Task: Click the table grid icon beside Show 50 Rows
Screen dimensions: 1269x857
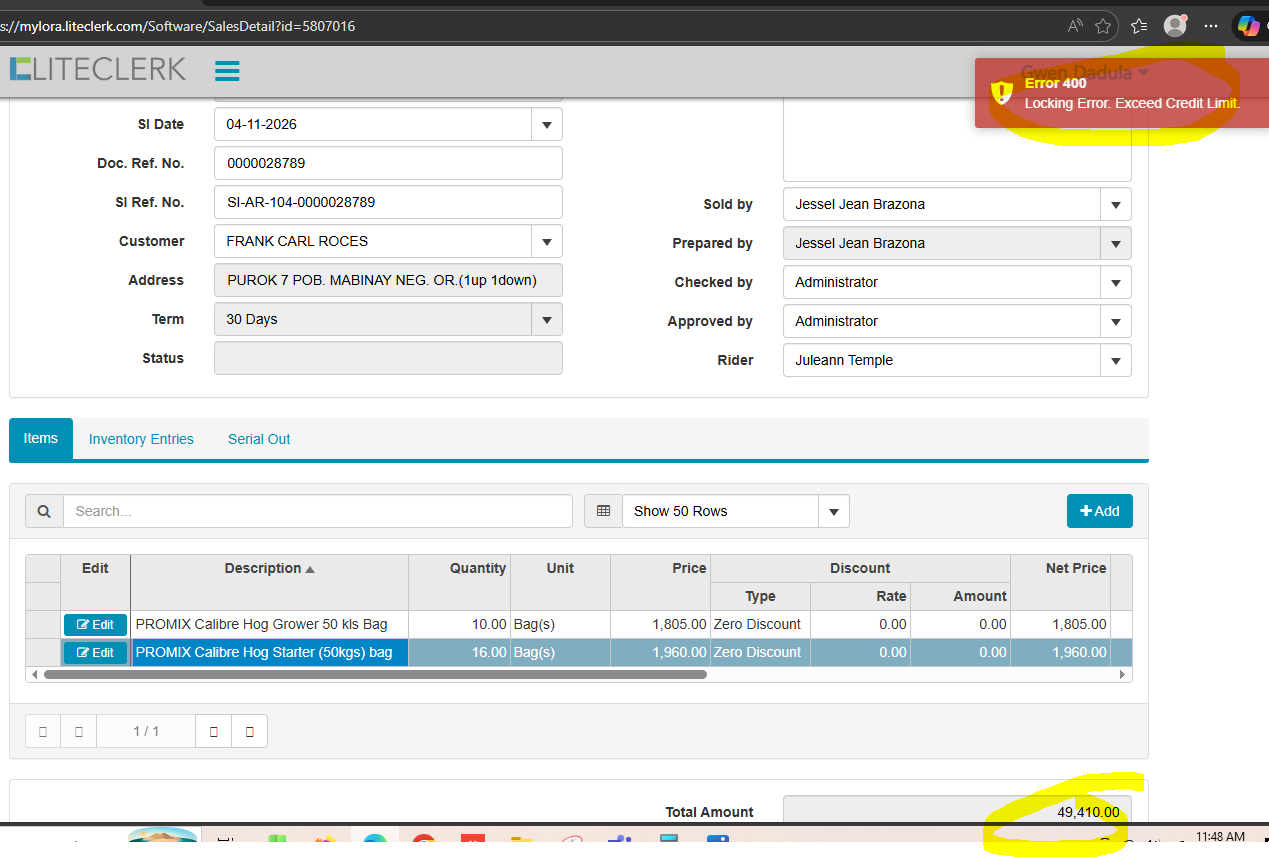Action: pyautogui.click(x=603, y=511)
